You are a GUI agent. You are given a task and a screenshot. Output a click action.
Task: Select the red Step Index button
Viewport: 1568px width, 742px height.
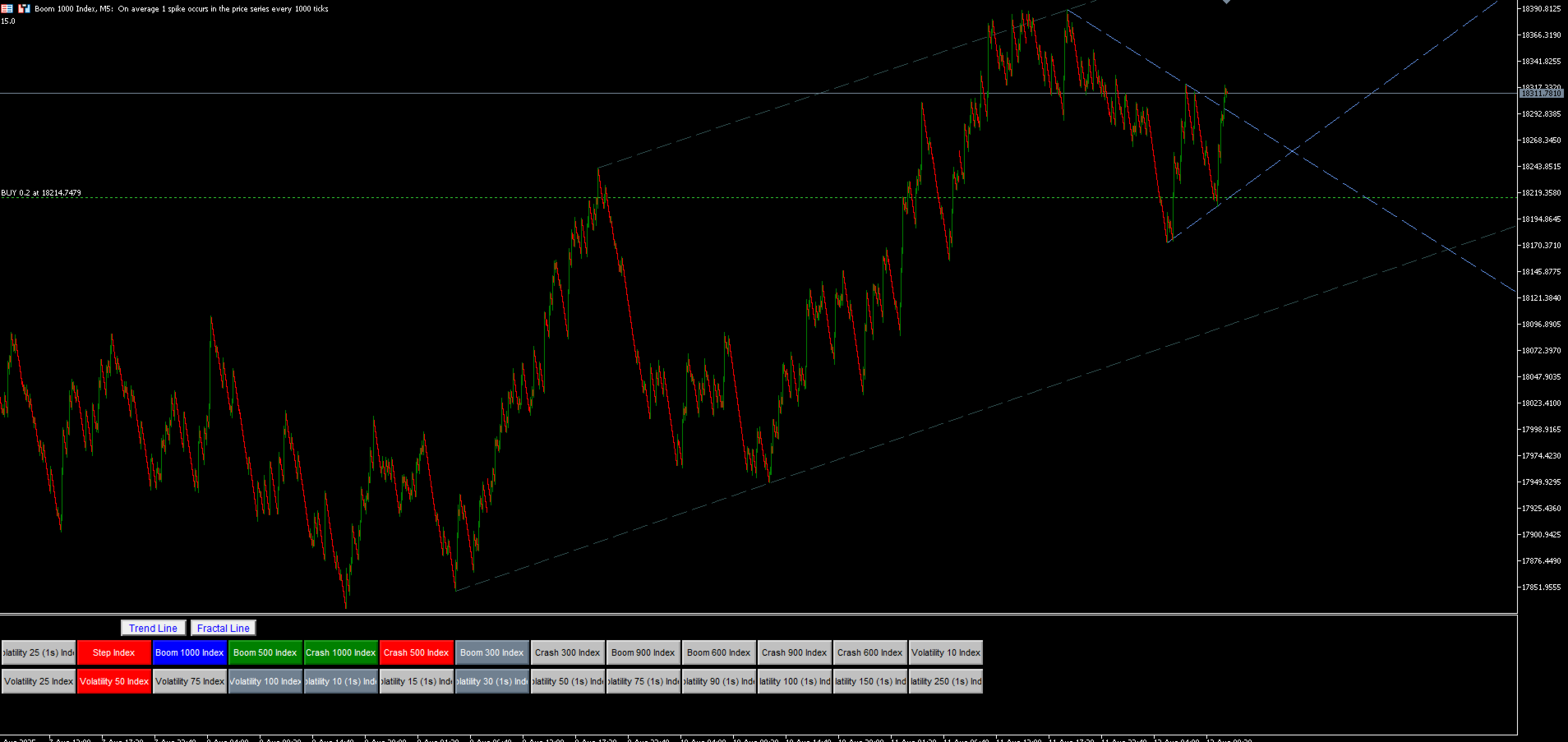pos(114,652)
